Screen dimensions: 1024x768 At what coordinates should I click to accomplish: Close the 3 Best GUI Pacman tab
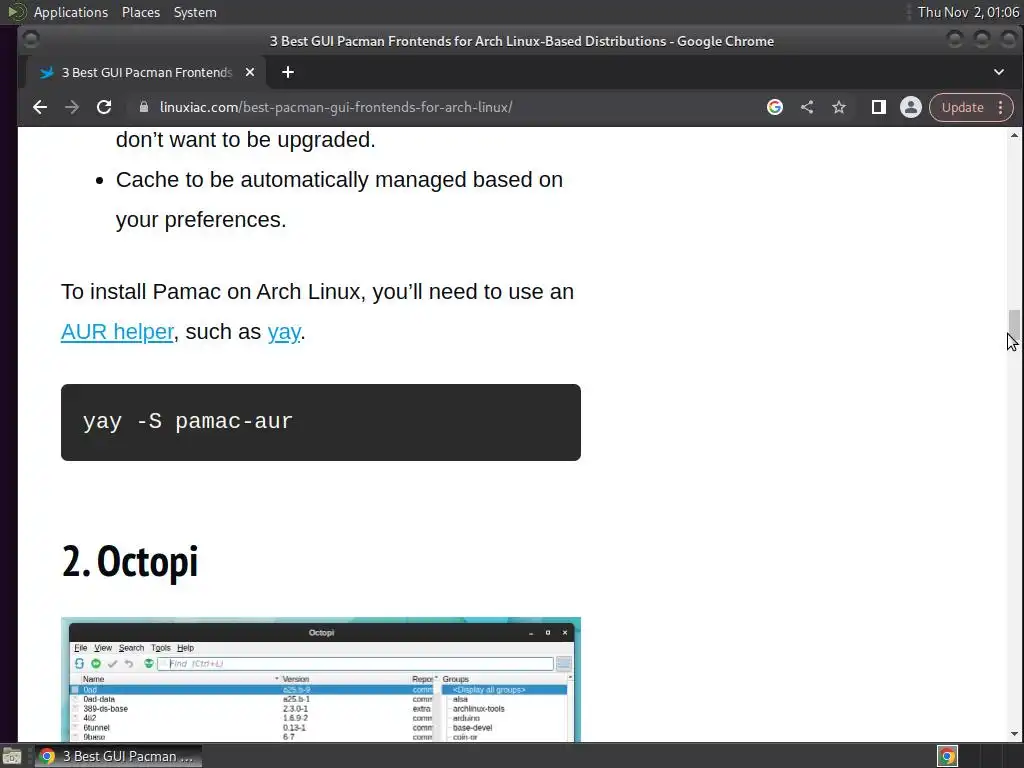click(249, 72)
